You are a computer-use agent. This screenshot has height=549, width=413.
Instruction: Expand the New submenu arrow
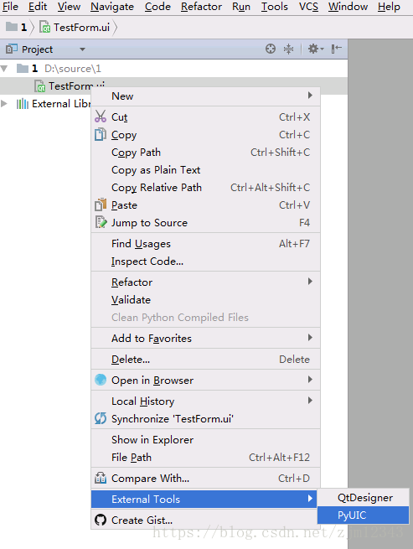310,96
